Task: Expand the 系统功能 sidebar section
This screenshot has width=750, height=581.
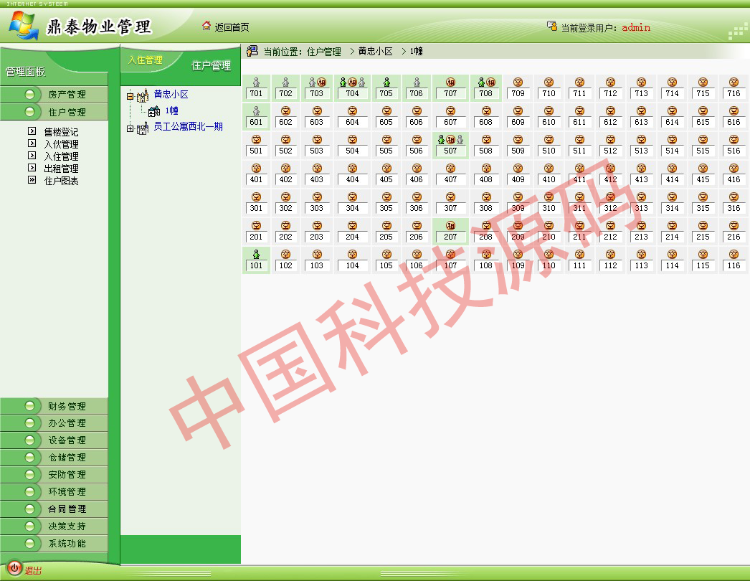Action: coord(54,543)
